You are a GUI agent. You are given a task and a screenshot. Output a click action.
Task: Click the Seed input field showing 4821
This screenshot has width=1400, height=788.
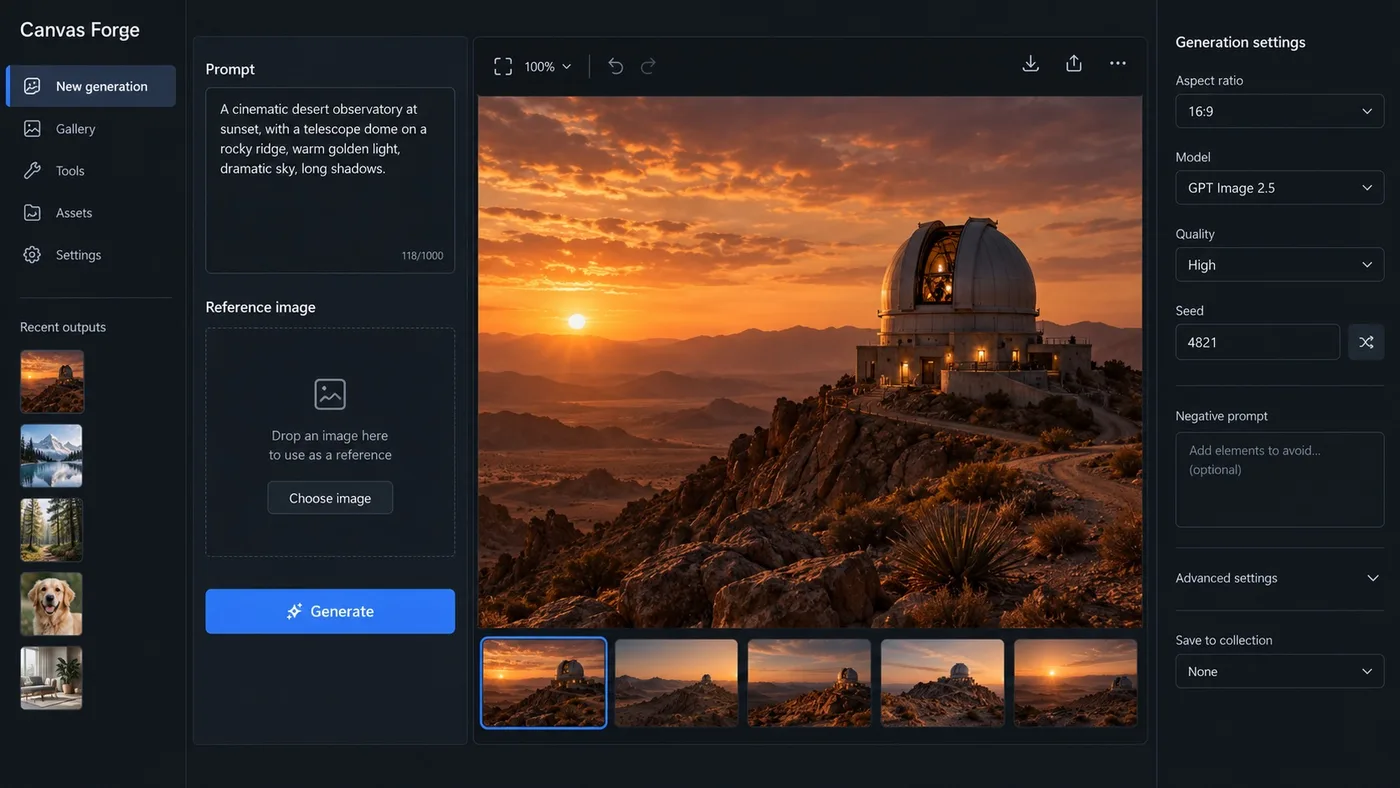pyautogui.click(x=1258, y=342)
